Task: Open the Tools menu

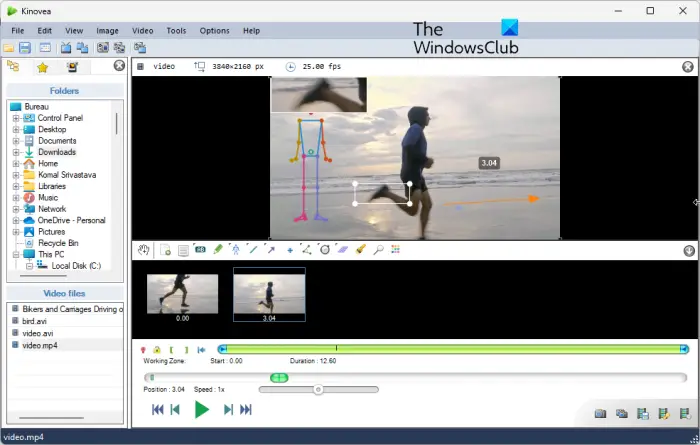Action: click(176, 31)
